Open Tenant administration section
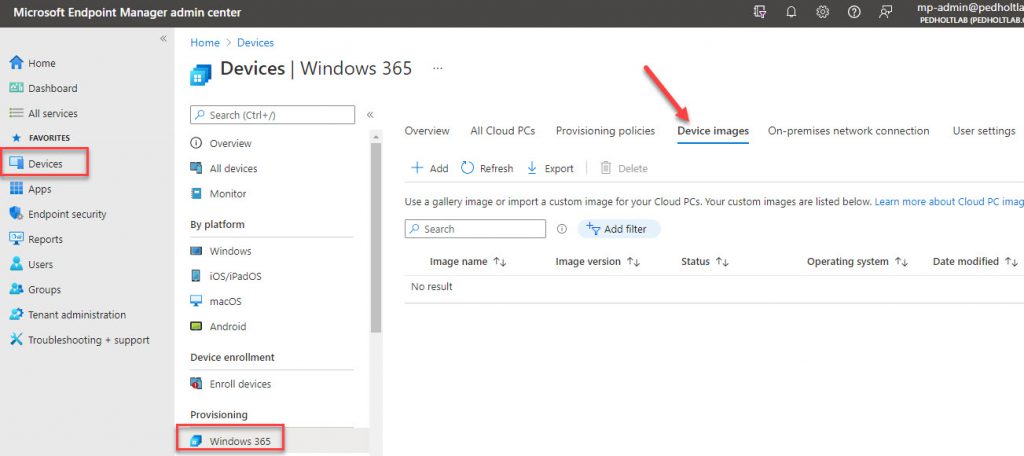 tap(76, 315)
